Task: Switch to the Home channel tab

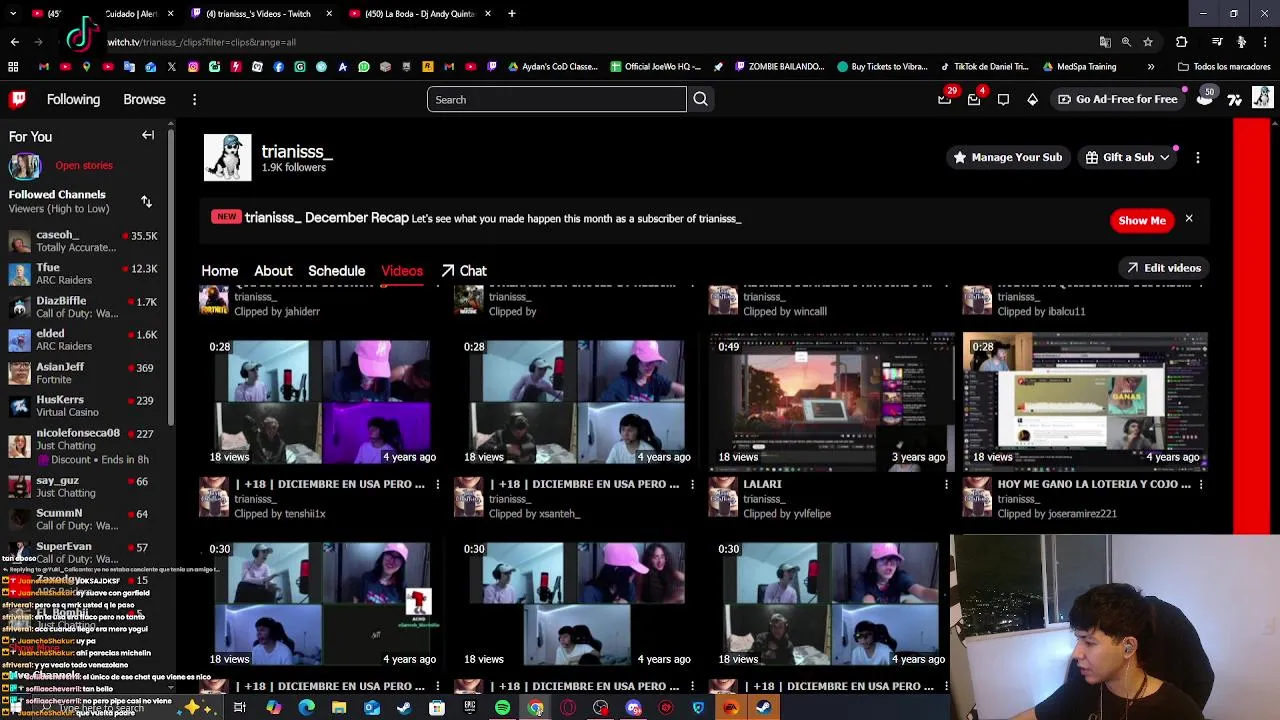Action: (x=220, y=271)
